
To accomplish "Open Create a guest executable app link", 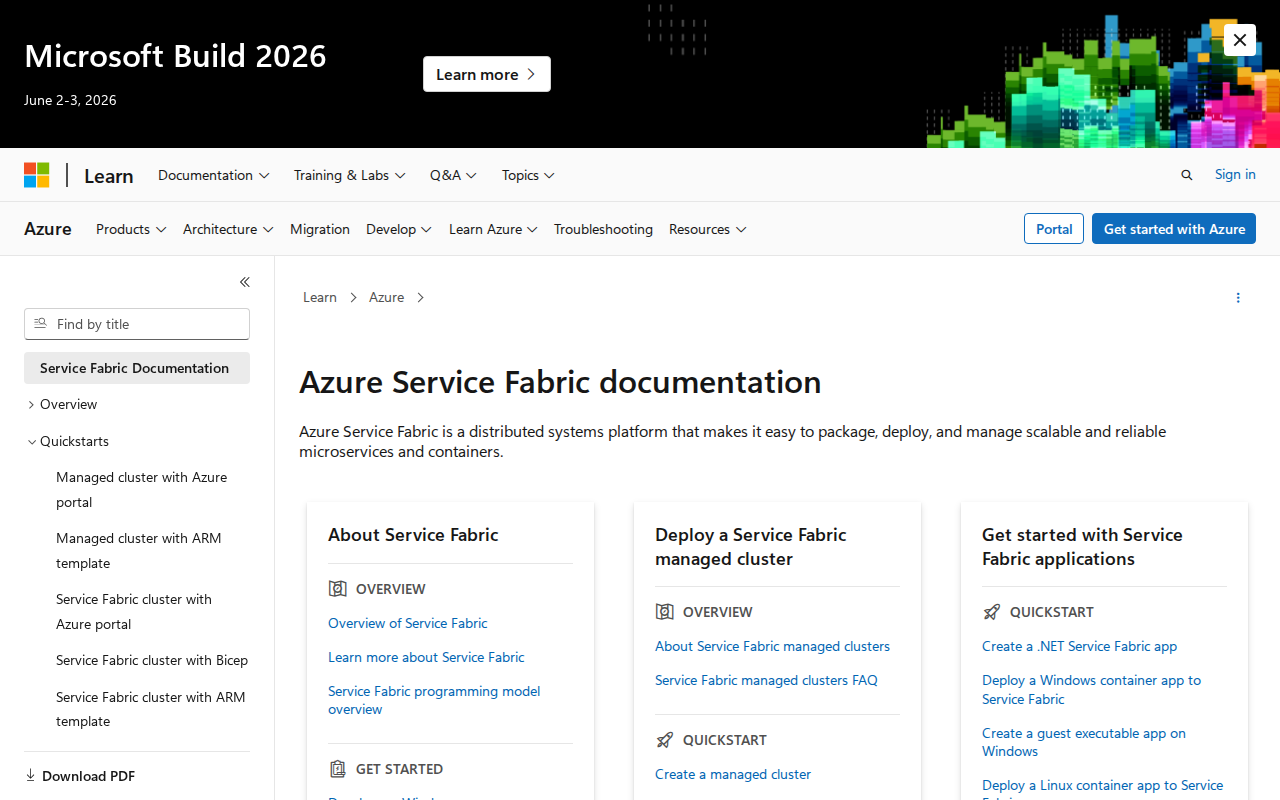I will pyautogui.click(x=1084, y=742).
